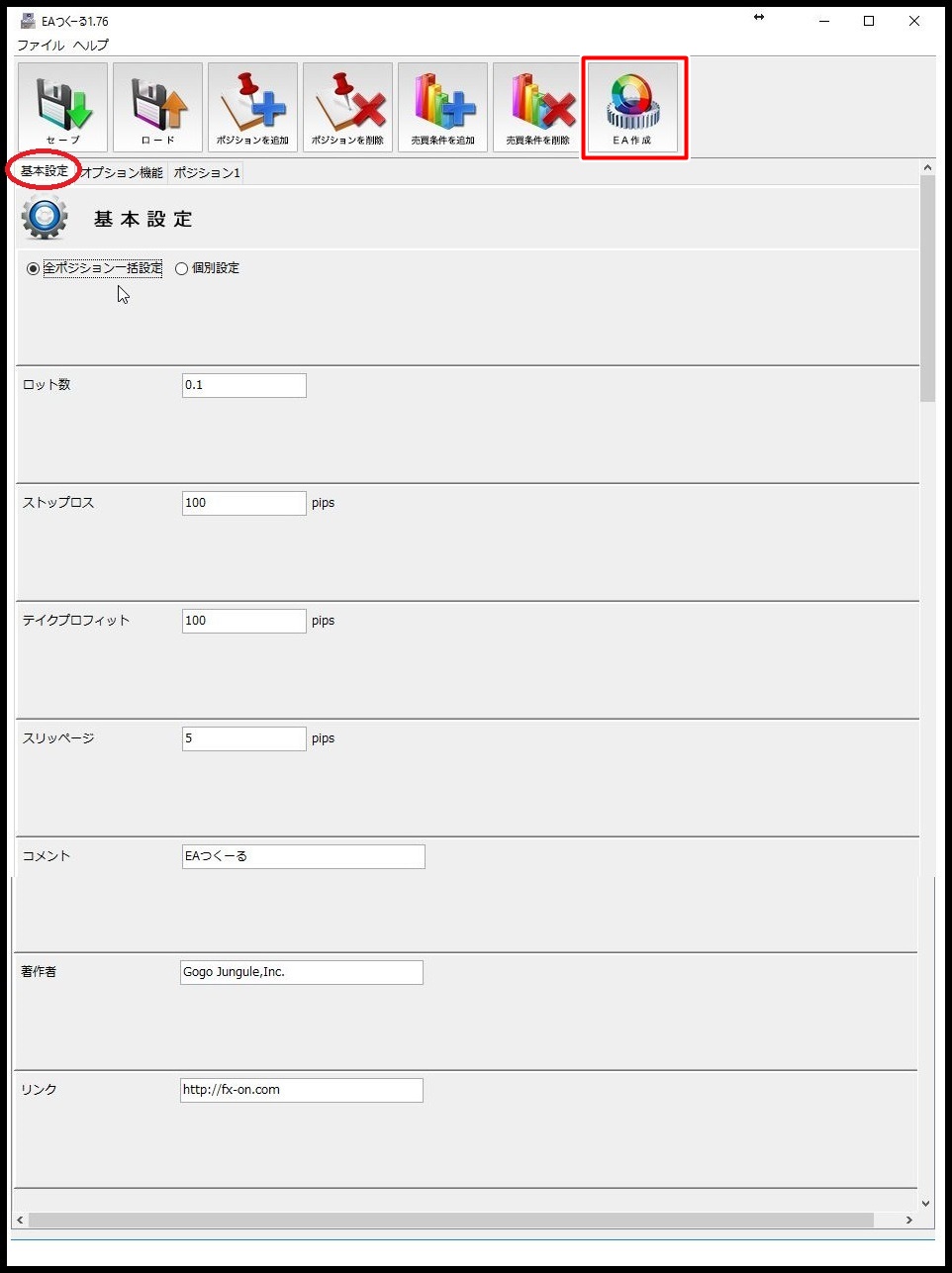Select the 基本設定 tab
Screen dimensions: 952x1273
[x=45, y=171]
